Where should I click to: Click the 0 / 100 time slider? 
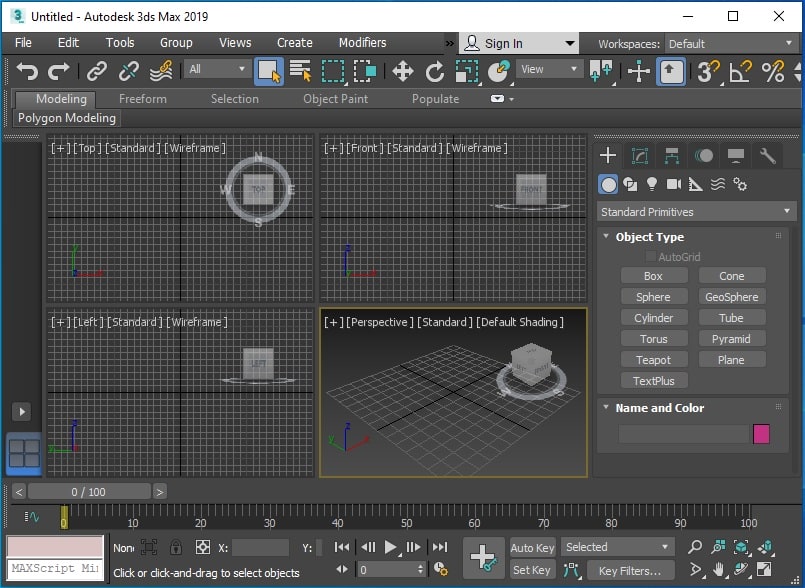point(89,492)
